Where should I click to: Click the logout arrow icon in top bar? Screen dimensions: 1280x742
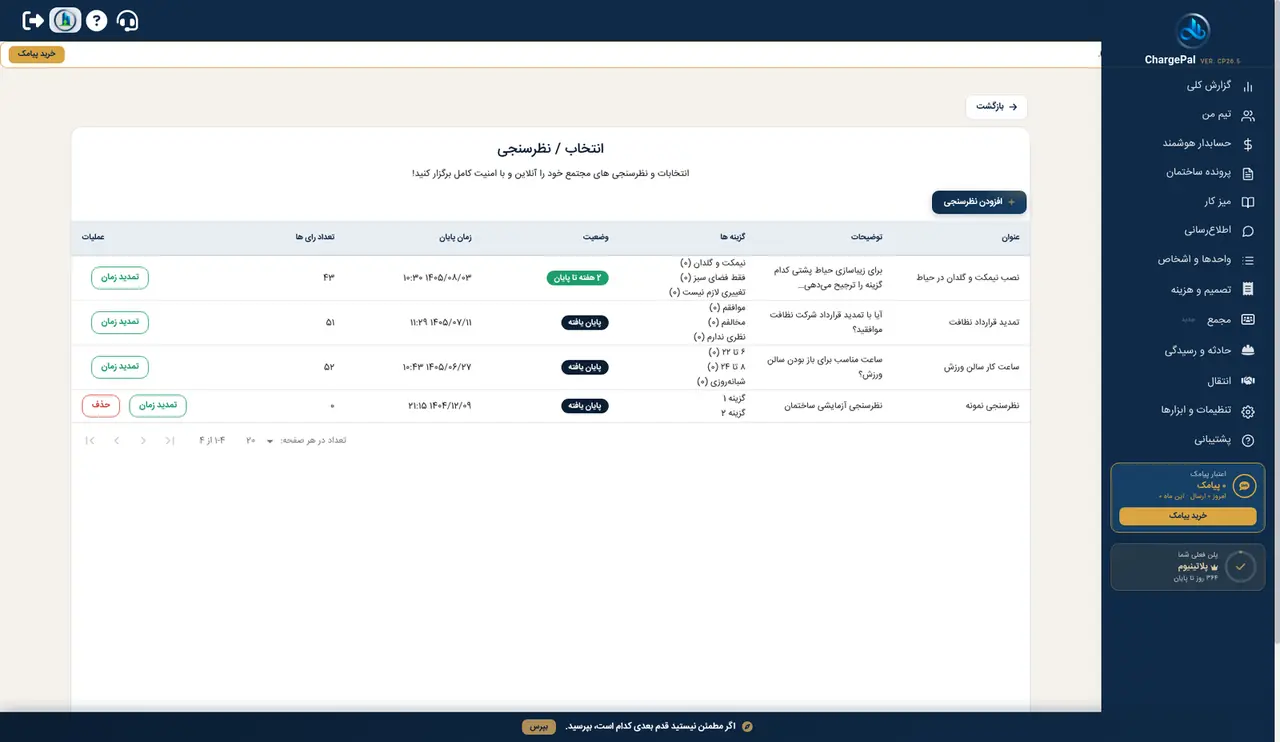33,20
